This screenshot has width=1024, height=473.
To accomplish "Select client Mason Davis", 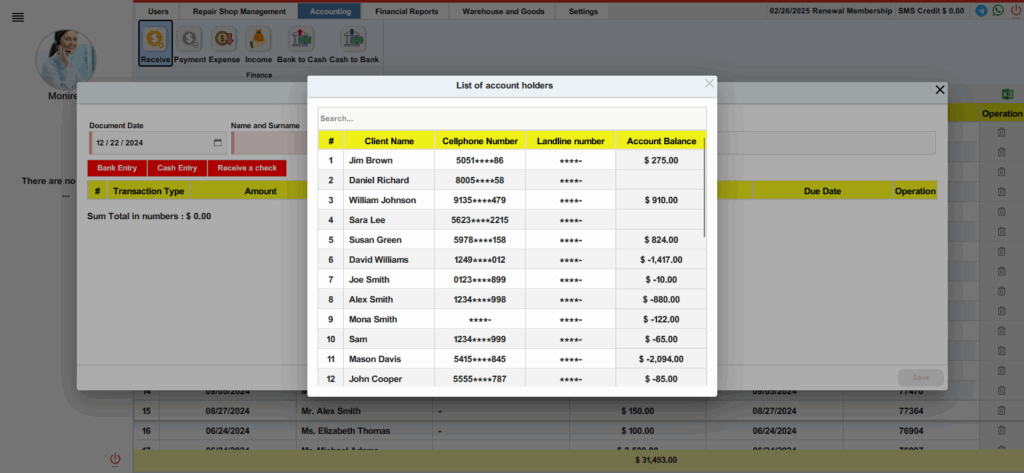I will (375, 359).
